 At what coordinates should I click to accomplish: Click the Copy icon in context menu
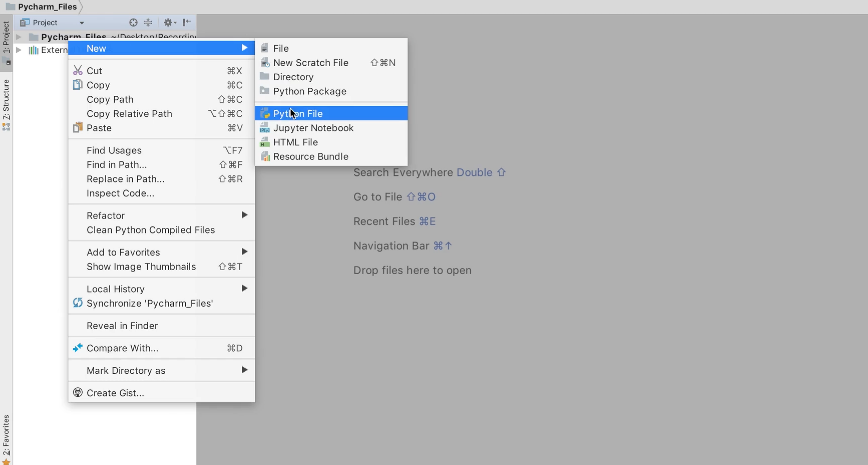pos(78,85)
